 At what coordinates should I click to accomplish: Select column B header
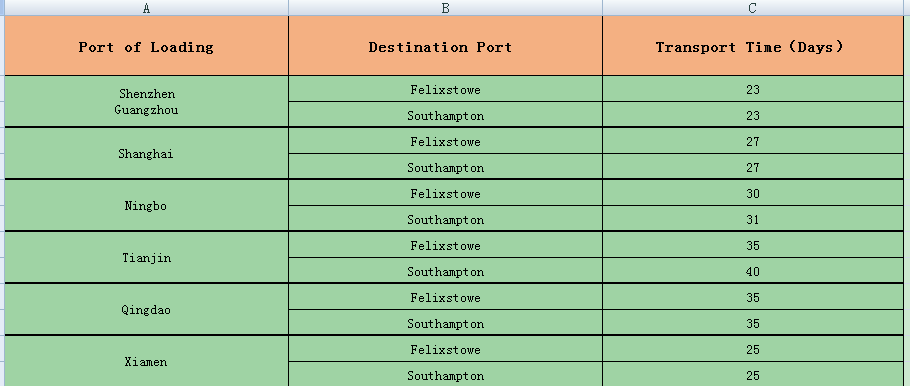point(445,8)
